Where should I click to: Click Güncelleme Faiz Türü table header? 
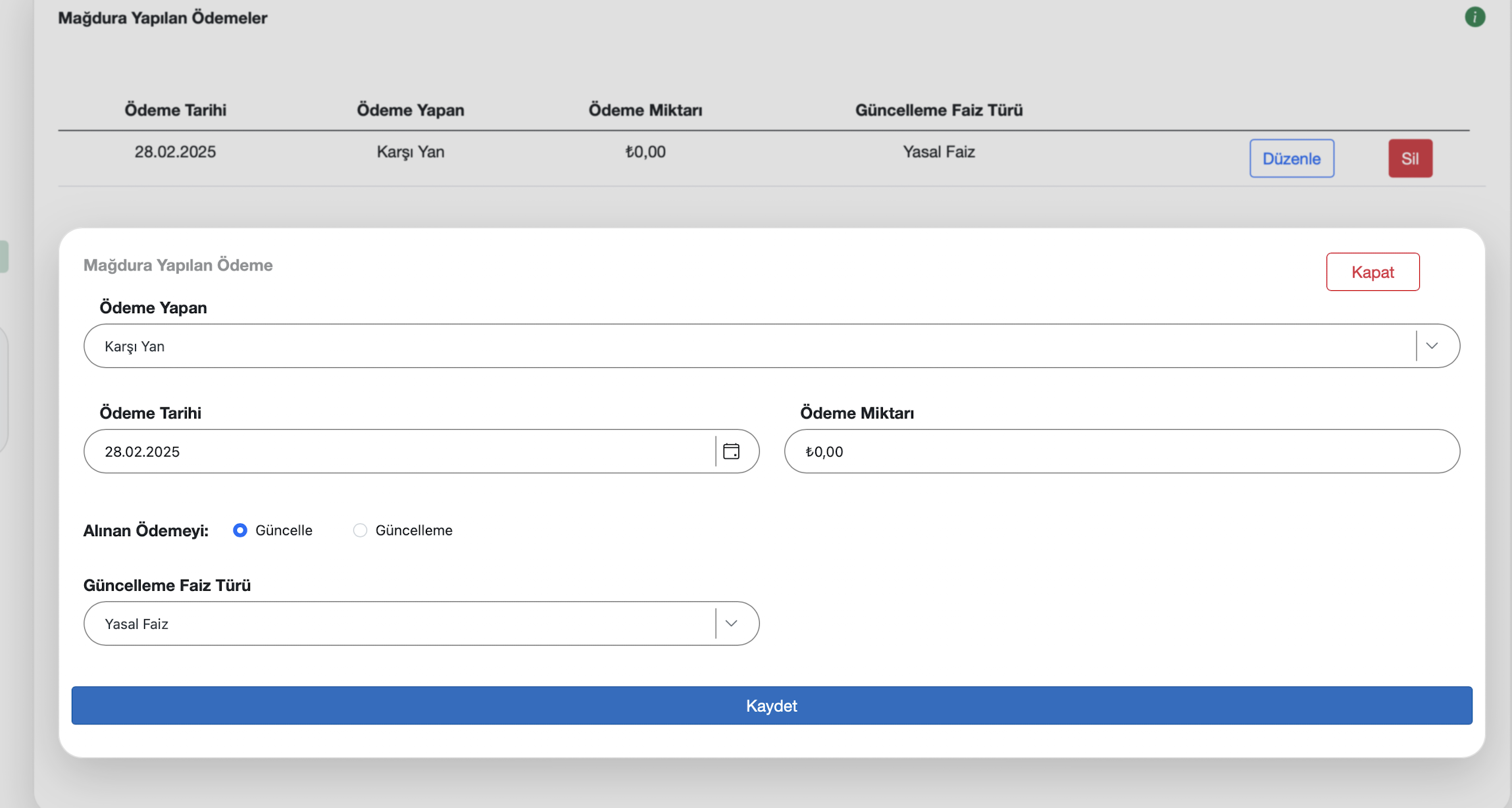(938, 110)
